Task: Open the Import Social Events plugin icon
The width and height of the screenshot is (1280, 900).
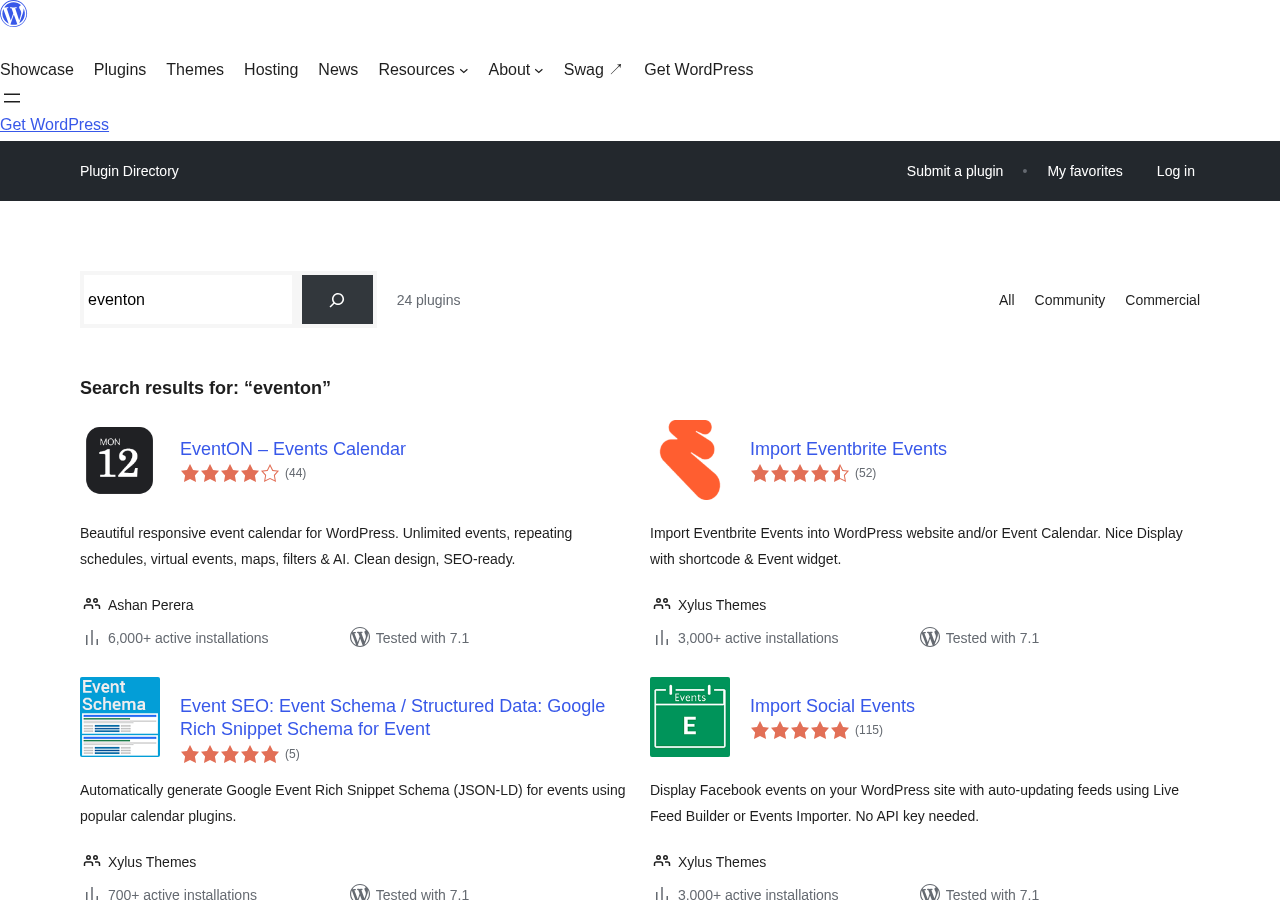Action: coord(690,717)
